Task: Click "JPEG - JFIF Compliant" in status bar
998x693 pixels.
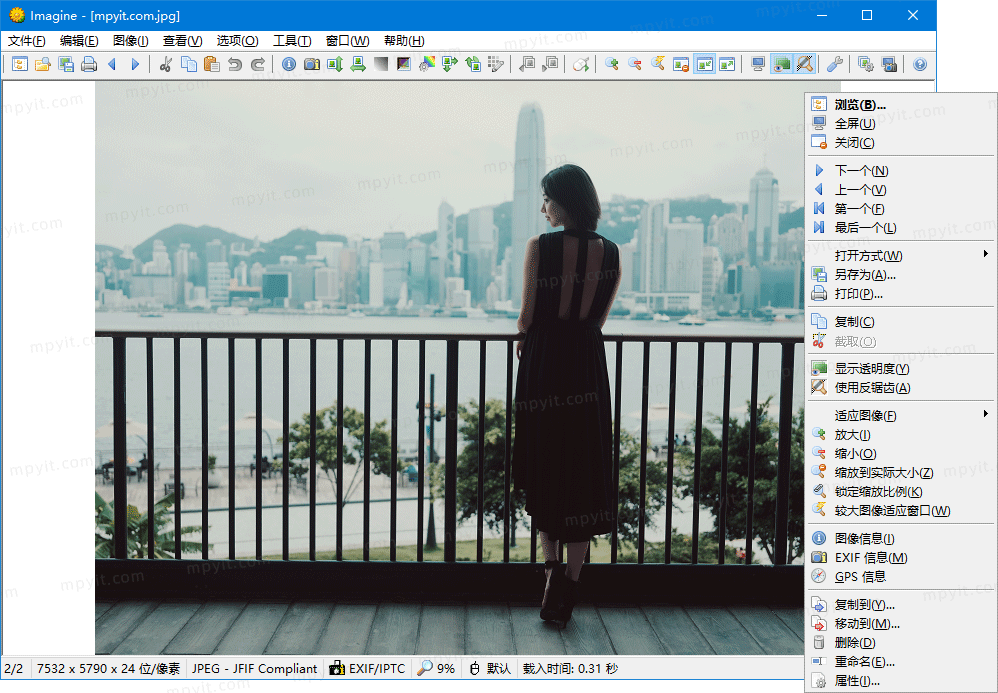Action: pos(255,669)
